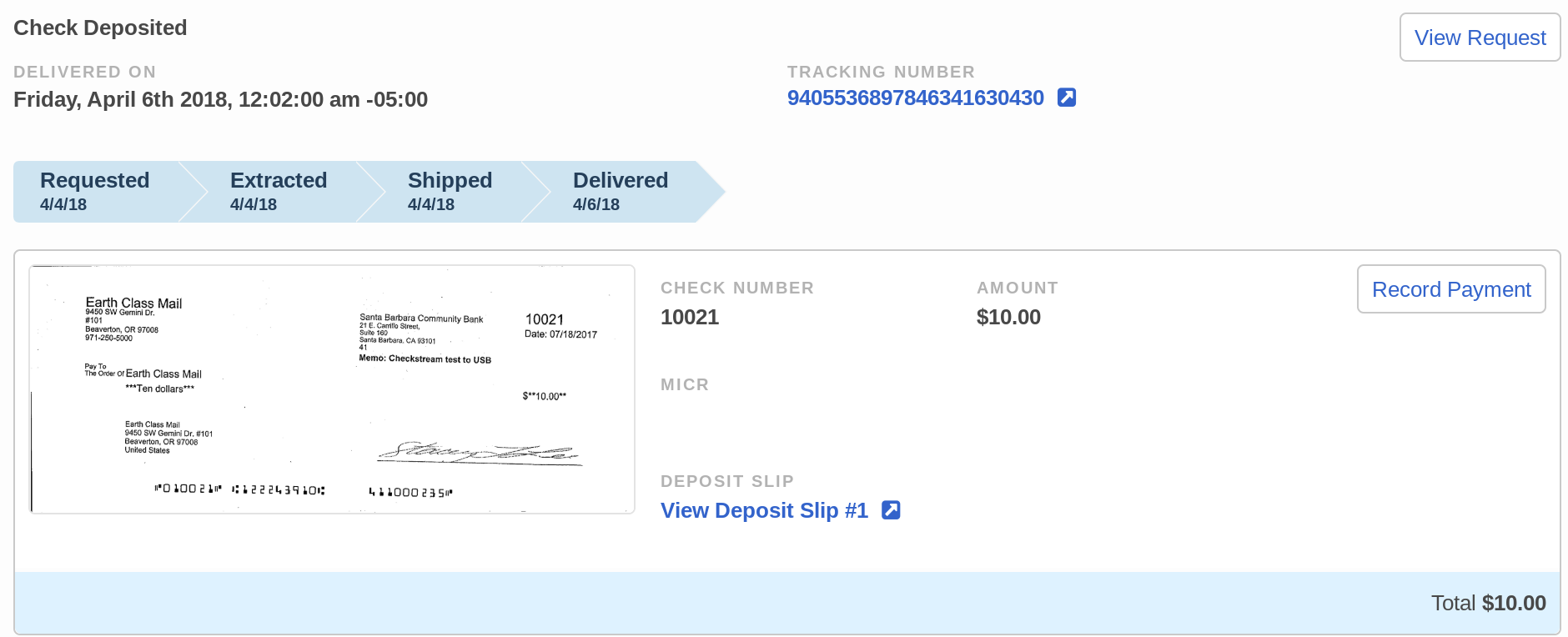Select the Requested step in progress tracker

[95, 191]
